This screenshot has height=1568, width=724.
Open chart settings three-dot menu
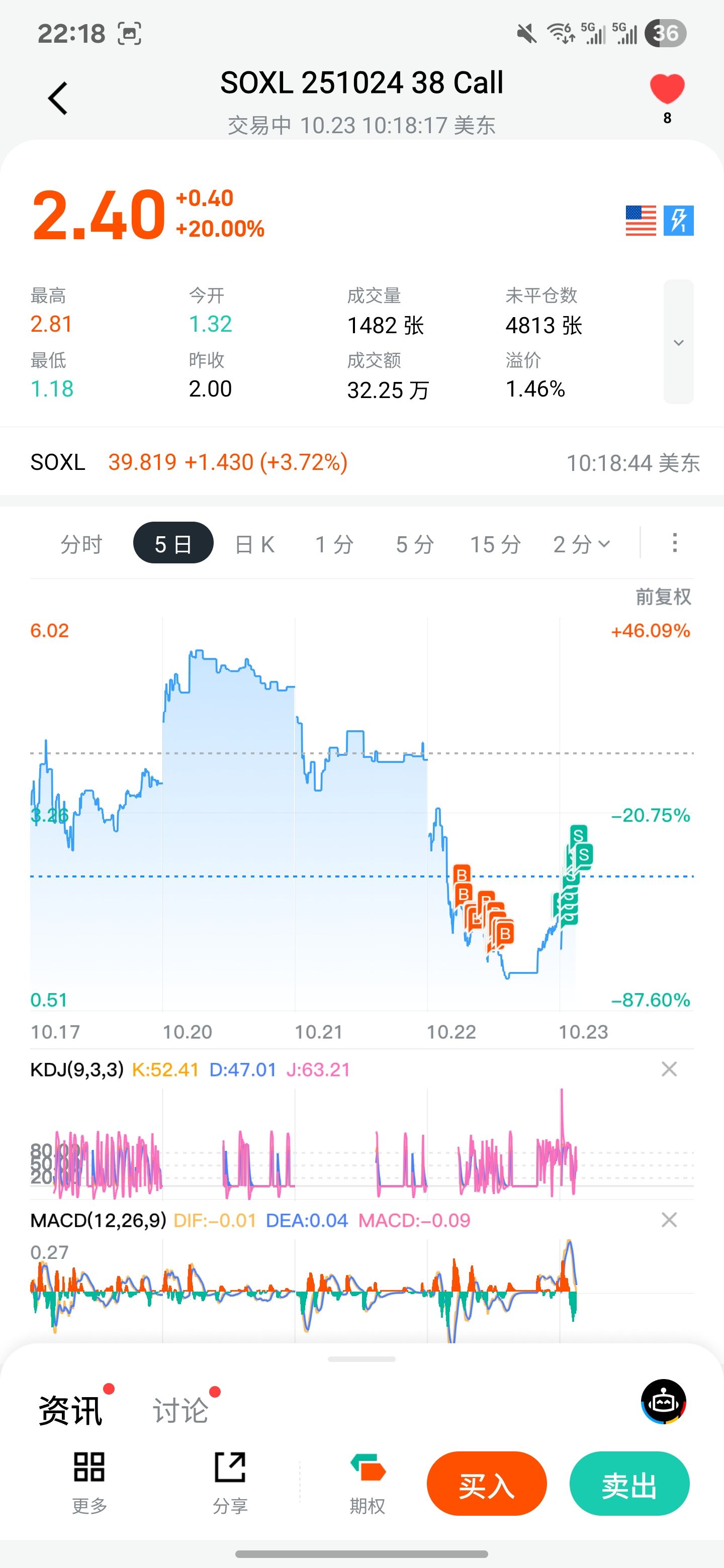point(674,542)
